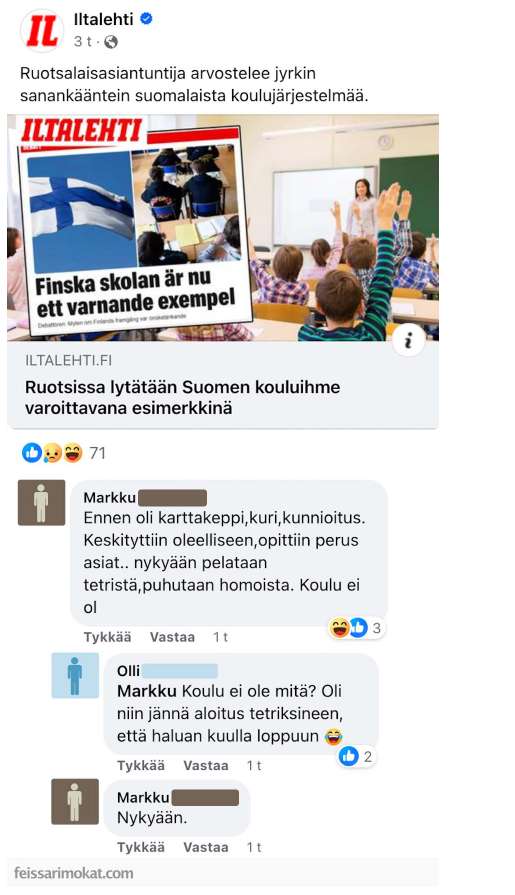Click Vastaa under Olli's reply

206,765
